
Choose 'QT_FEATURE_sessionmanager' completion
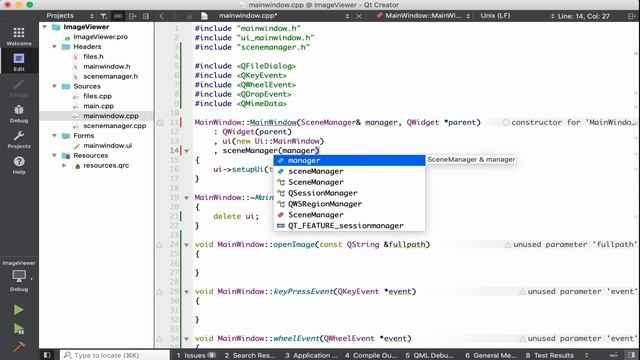click(349, 226)
